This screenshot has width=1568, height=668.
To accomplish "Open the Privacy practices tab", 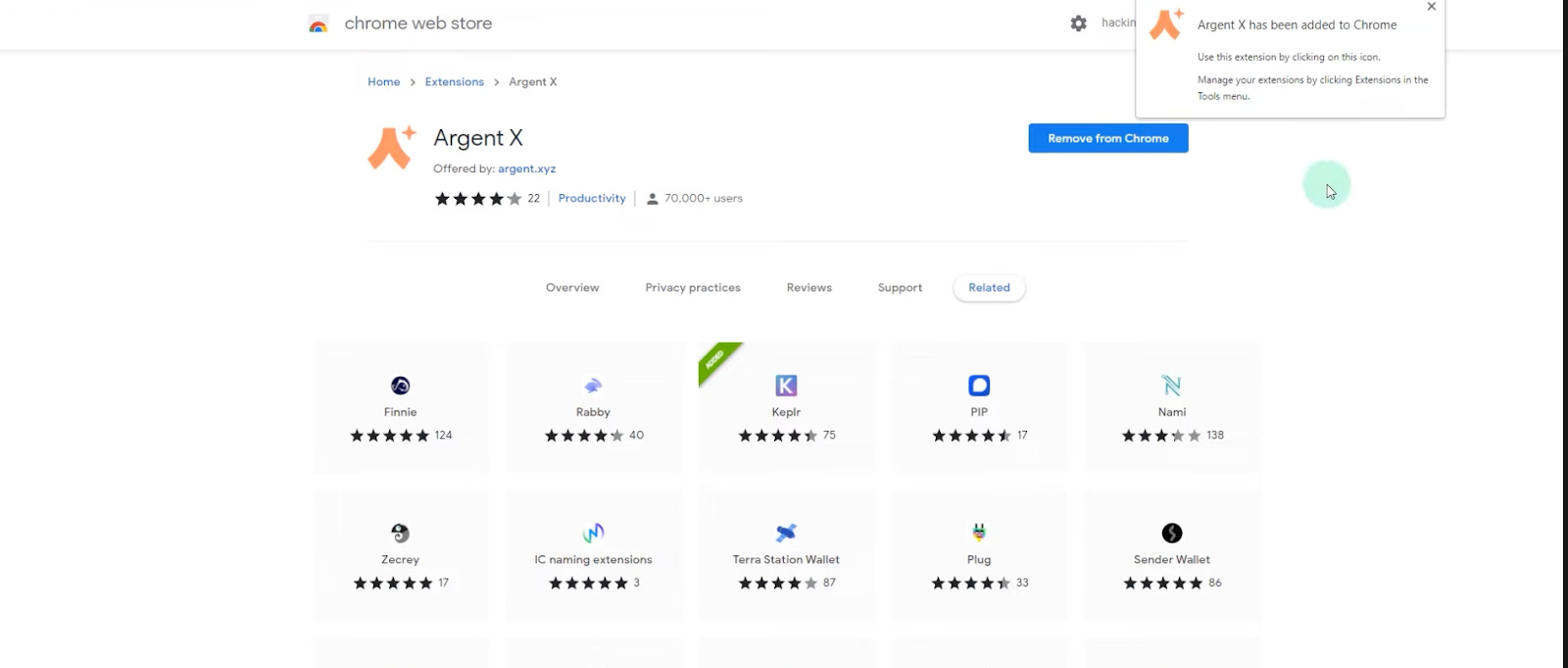I will coord(693,288).
